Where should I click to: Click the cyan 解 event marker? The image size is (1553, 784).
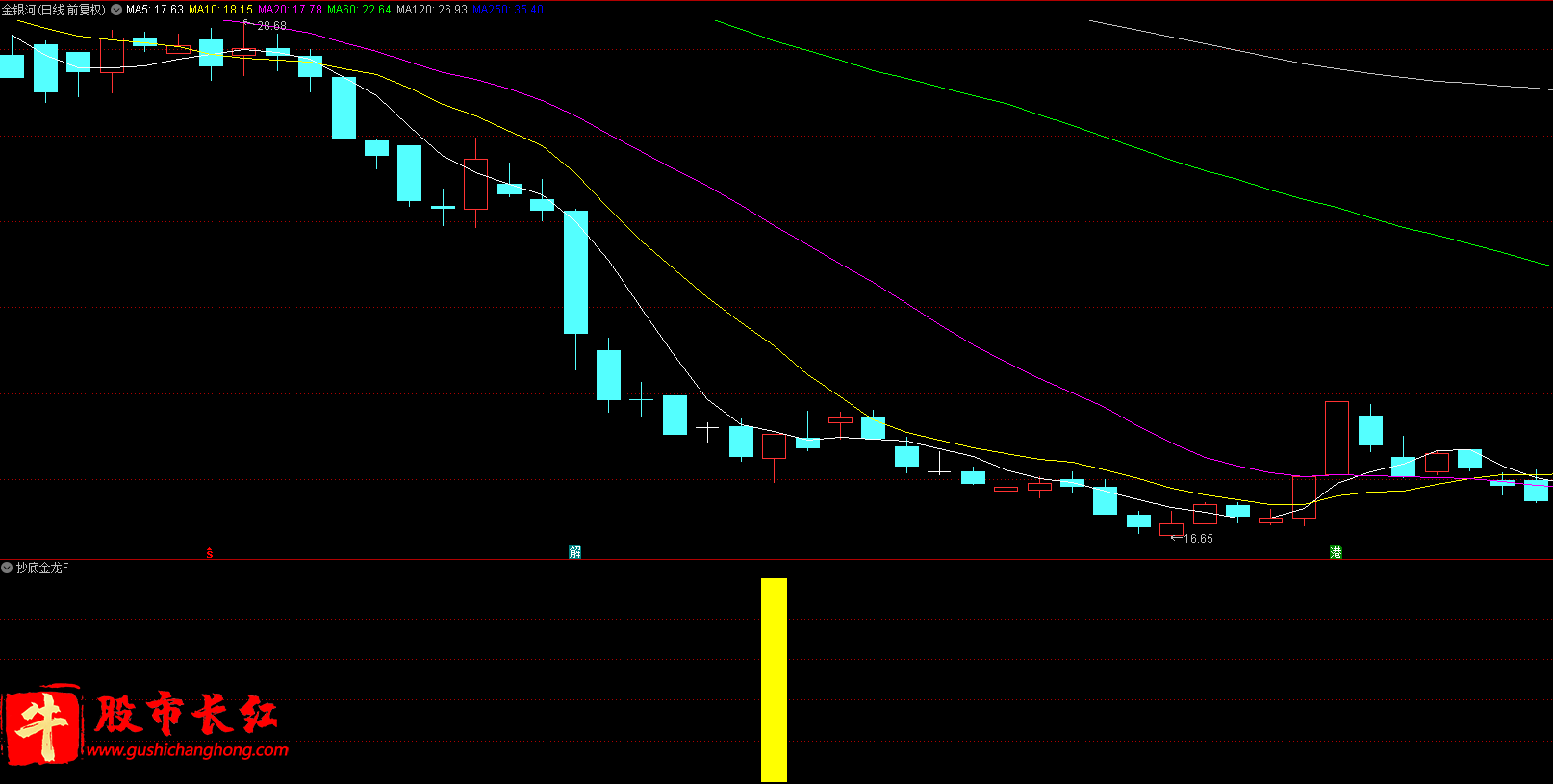point(575,552)
